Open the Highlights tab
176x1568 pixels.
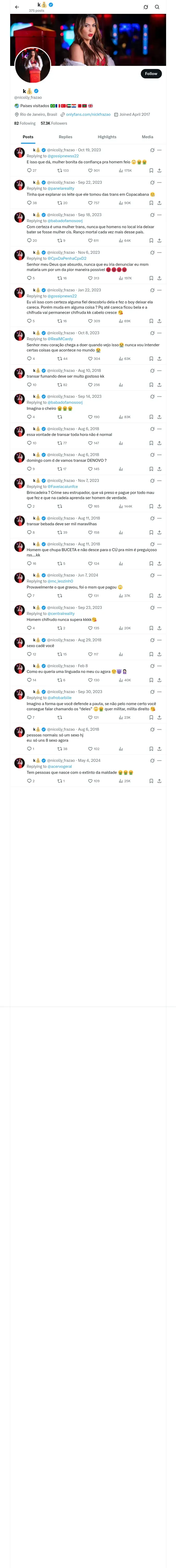107,137
